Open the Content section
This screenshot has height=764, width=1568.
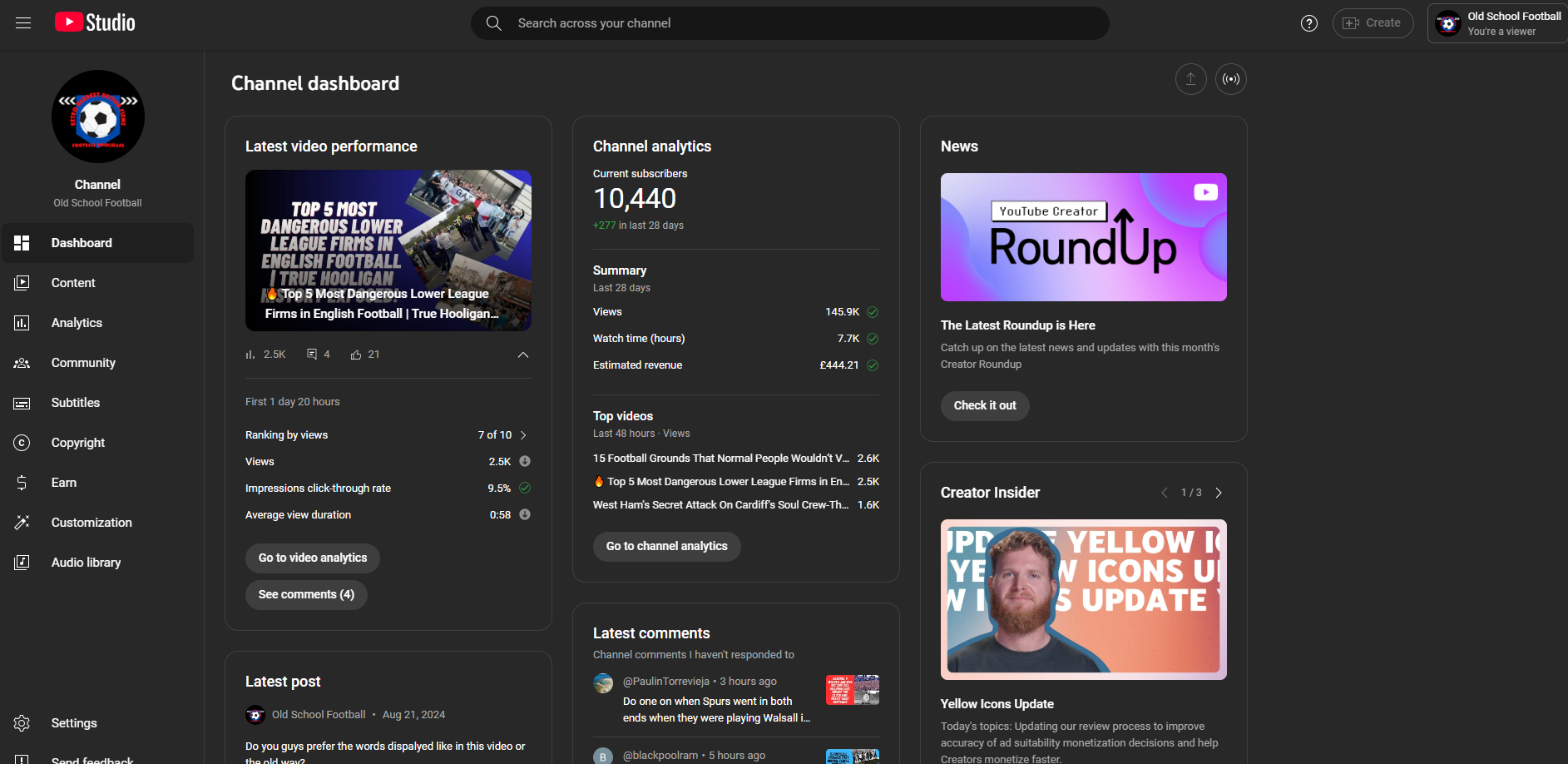(x=97, y=283)
